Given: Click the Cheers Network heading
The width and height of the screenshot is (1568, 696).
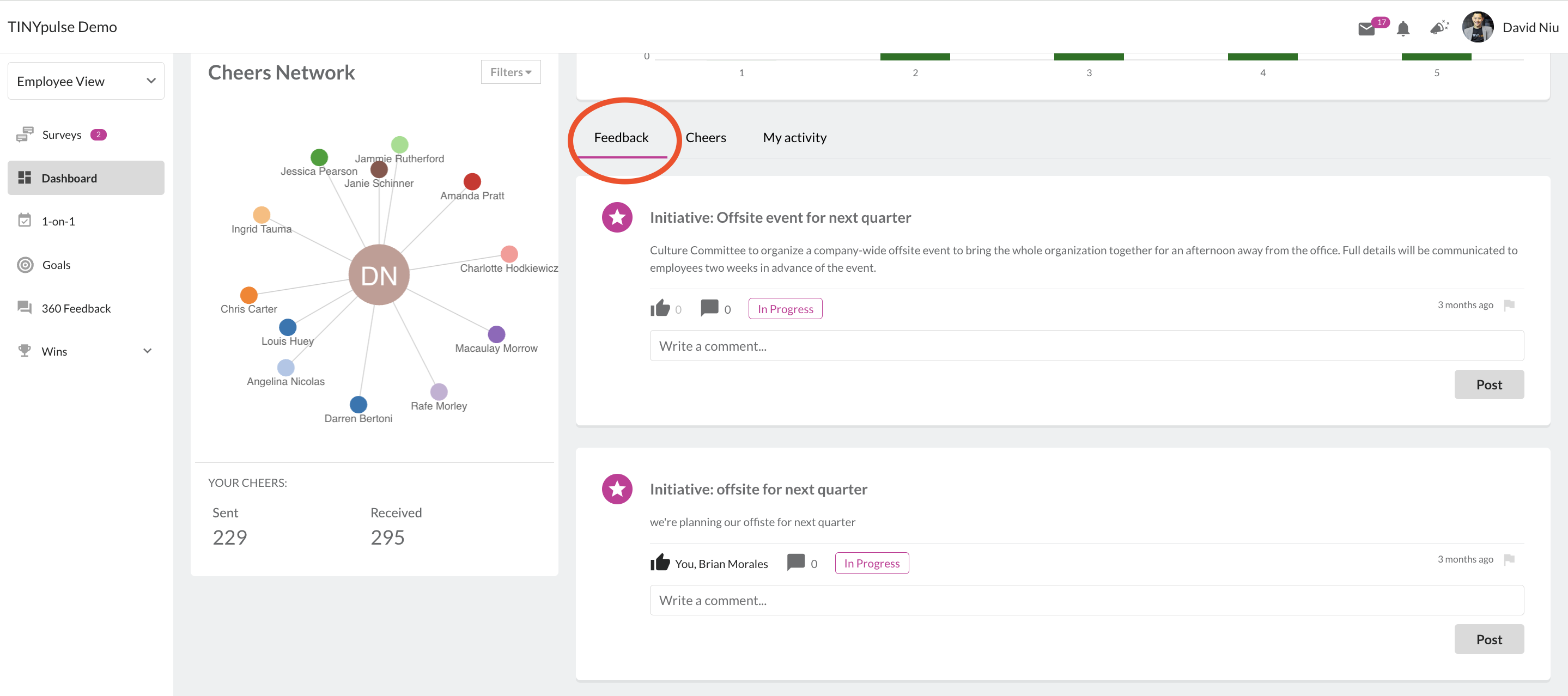Looking at the screenshot, I should [x=281, y=72].
